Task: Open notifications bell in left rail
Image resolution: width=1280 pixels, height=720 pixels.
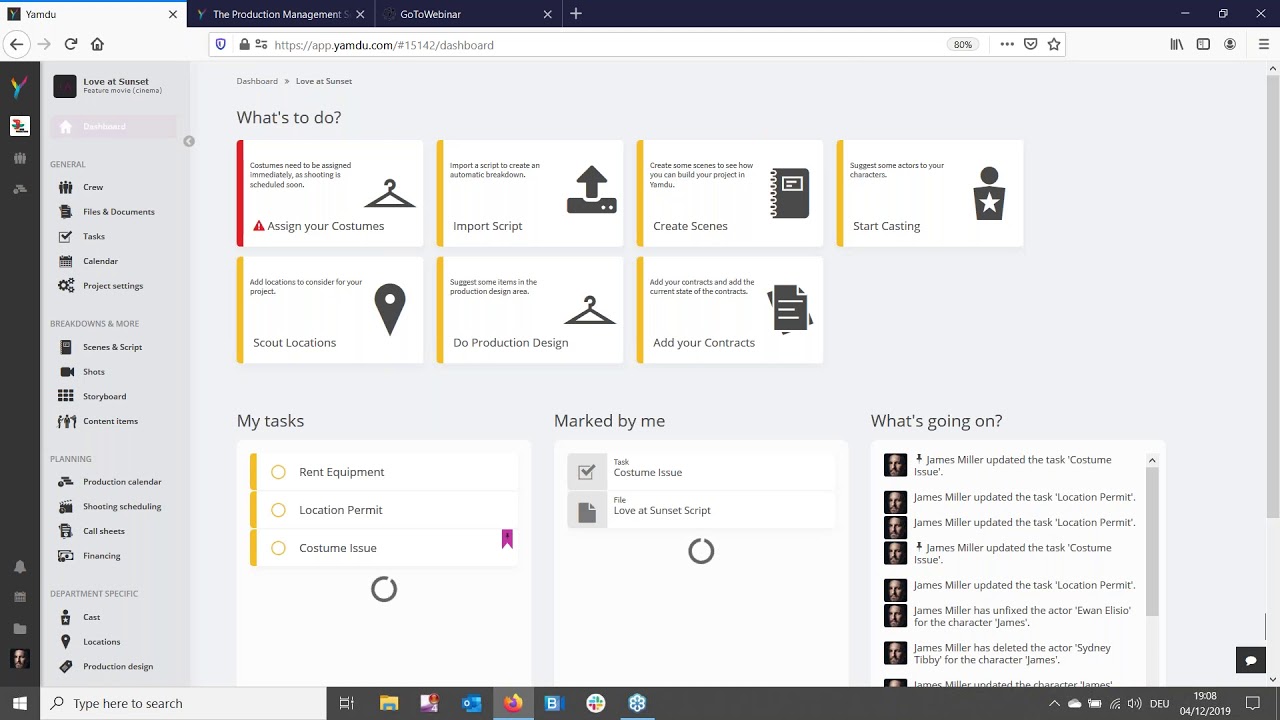Action: [x=19, y=567]
